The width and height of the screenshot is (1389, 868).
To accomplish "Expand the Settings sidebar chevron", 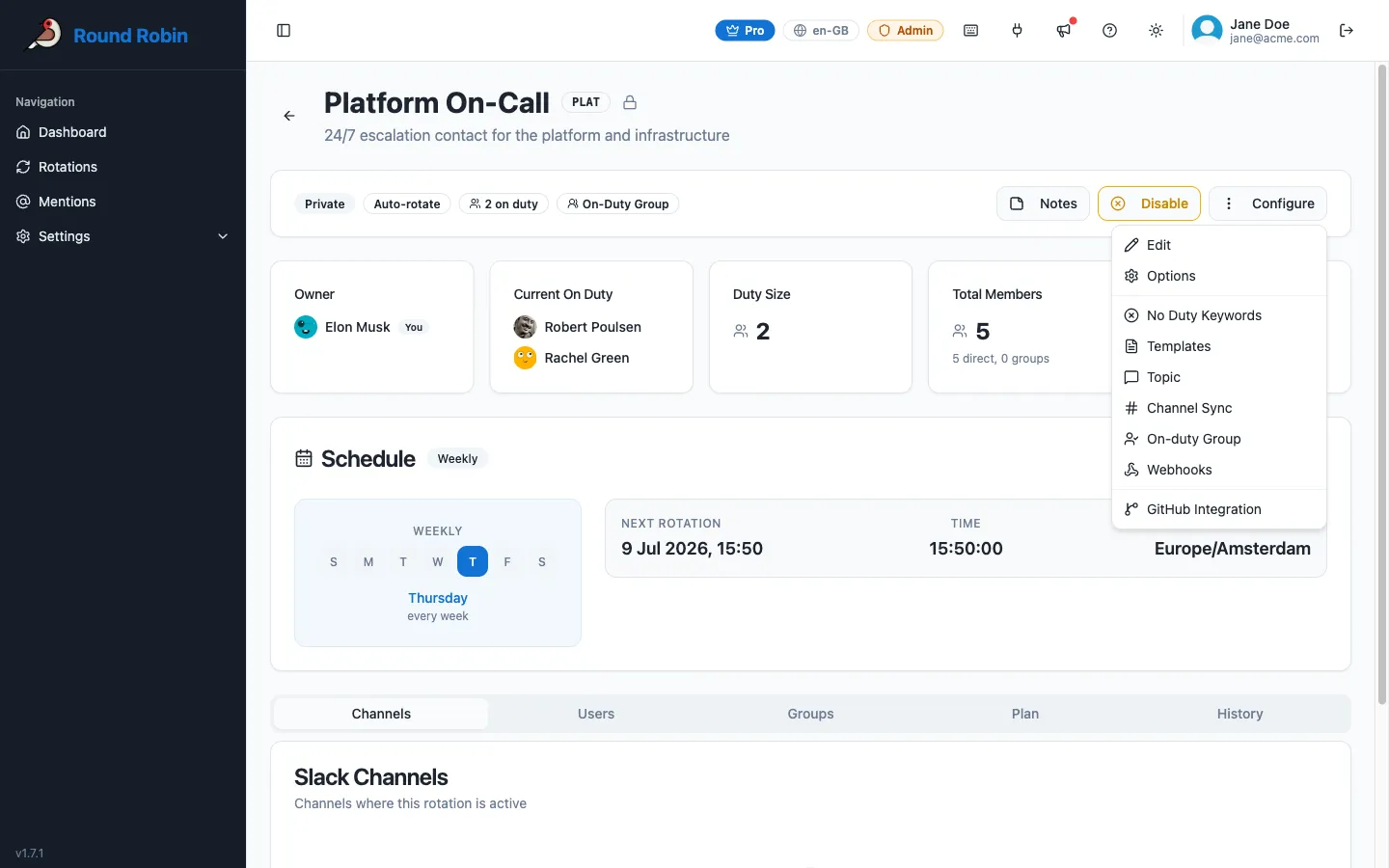I will (x=223, y=236).
